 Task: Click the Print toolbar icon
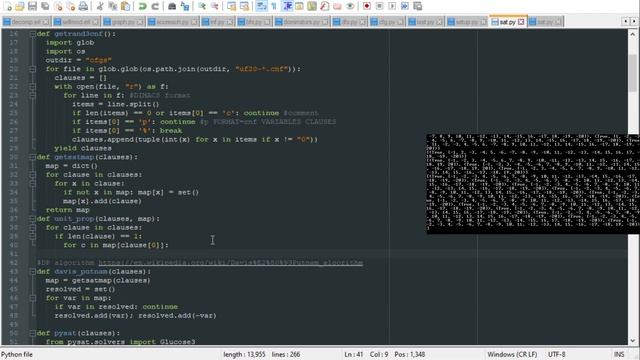click(83, 6)
